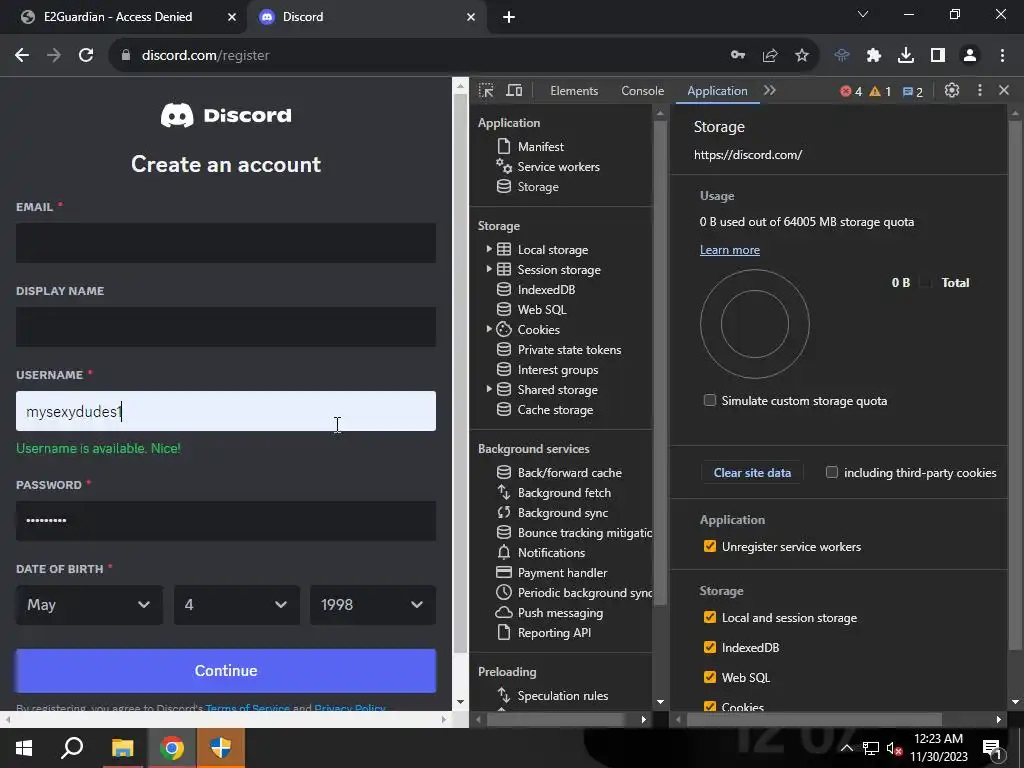This screenshot has width=1024, height=768.
Task: Uncheck the Web SQL checkbox
Action: [x=710, y=677]
